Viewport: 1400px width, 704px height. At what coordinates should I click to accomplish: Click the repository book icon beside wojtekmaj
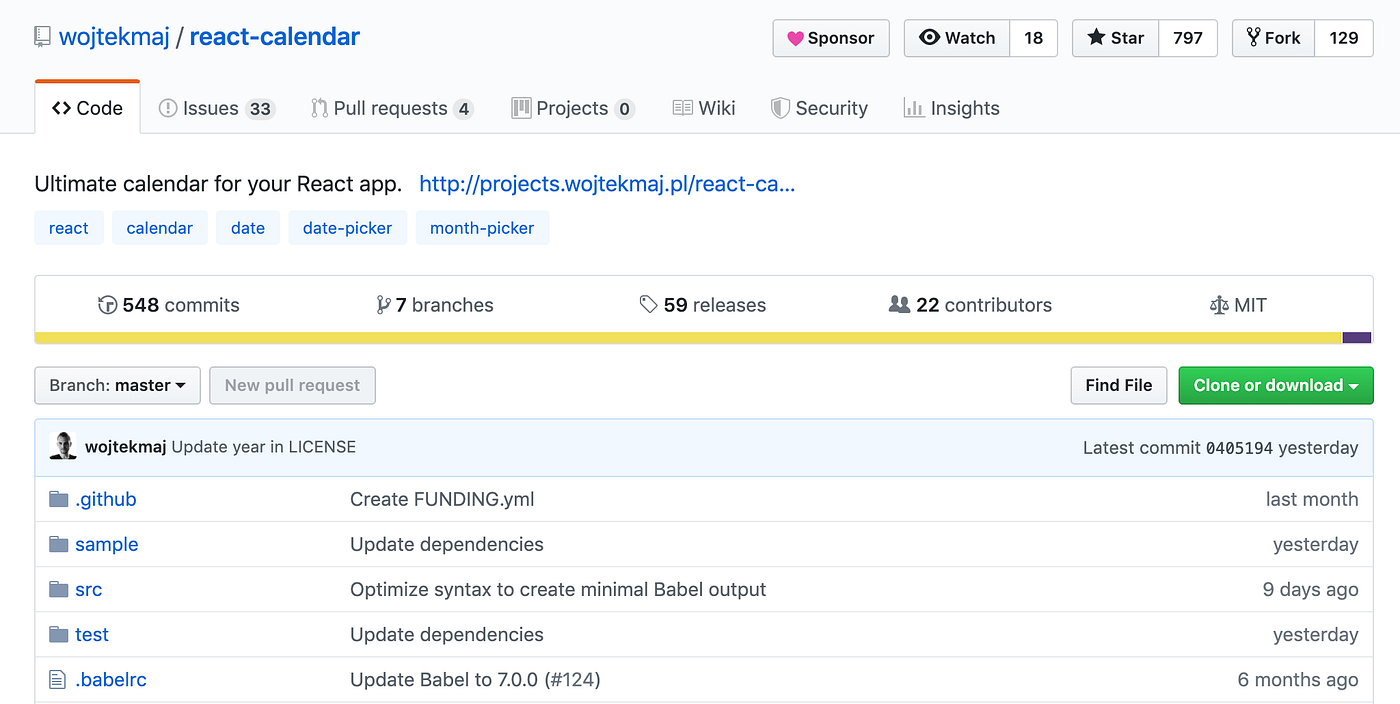point(42,38)
